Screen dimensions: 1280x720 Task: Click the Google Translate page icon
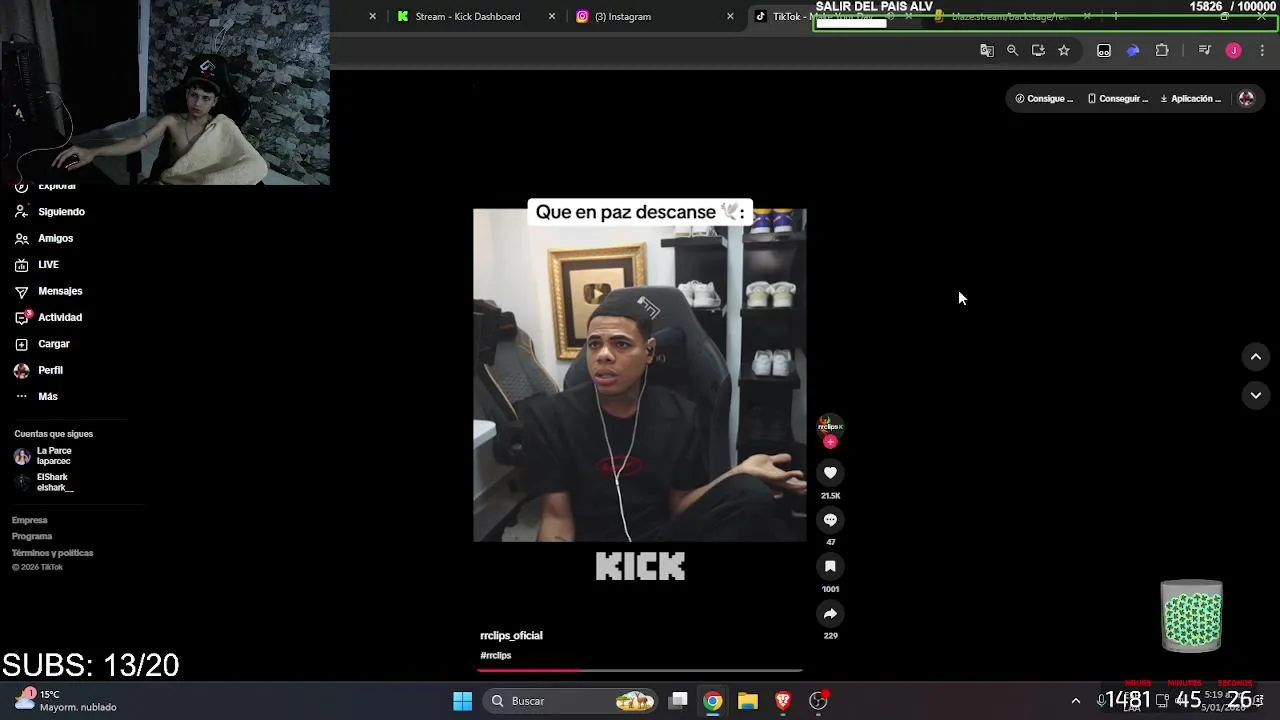point(987,50)
